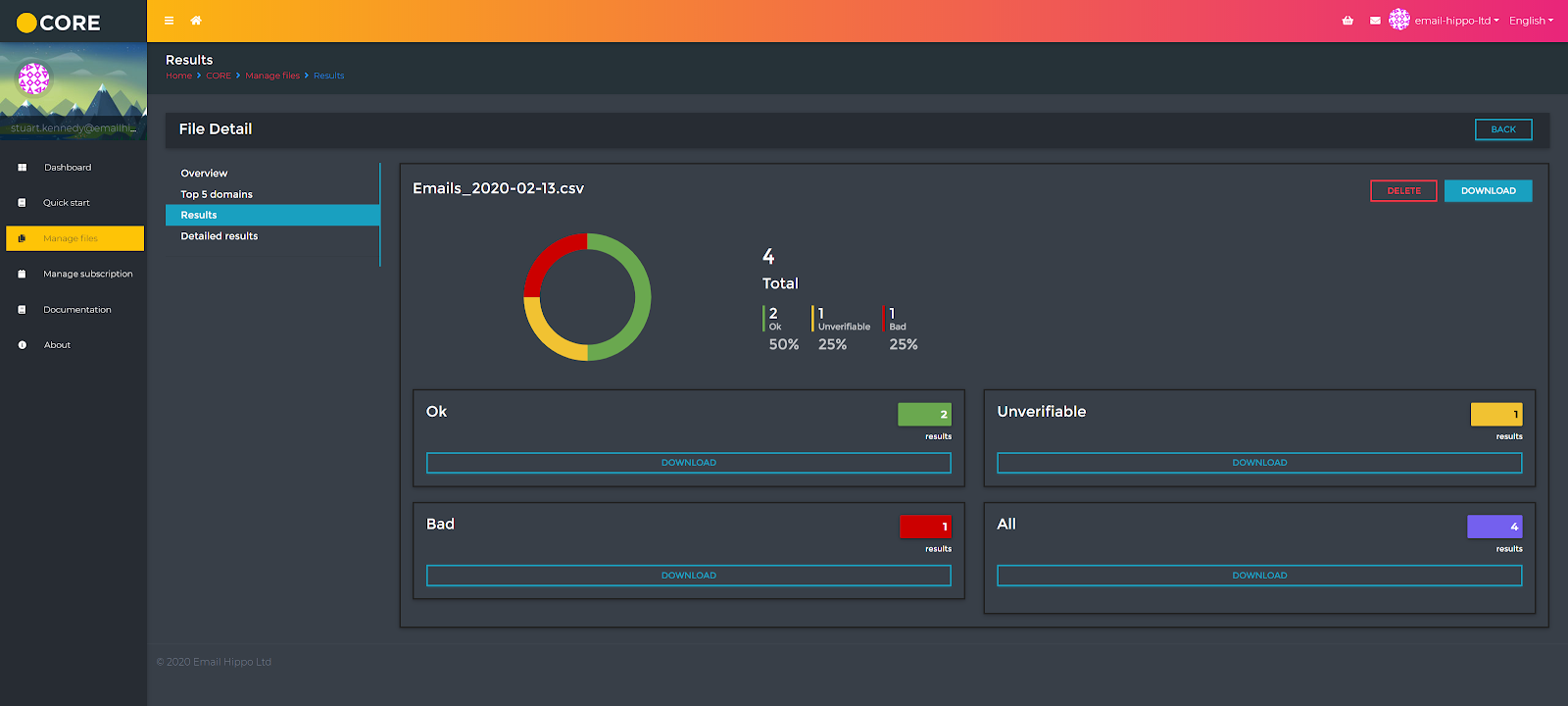Click the Bad 25% percentage
The height and width of the screenshot is (706, 1568).
904,344
